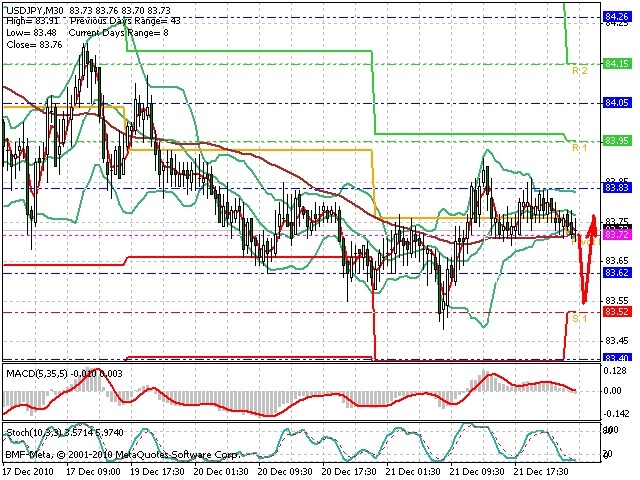Image resolution: width=640 pixels, height=480 pixels.
Task: Select the 'R 2' resistance label
Action: tap(579, 71)
